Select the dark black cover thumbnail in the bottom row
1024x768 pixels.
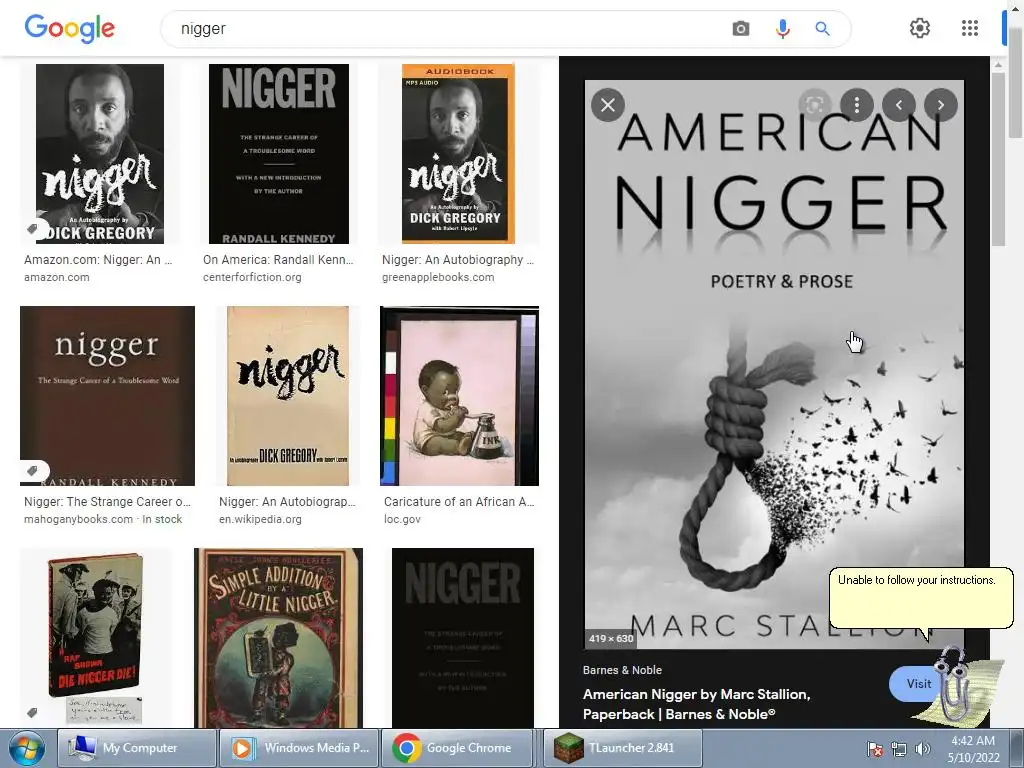coord(462,637)
